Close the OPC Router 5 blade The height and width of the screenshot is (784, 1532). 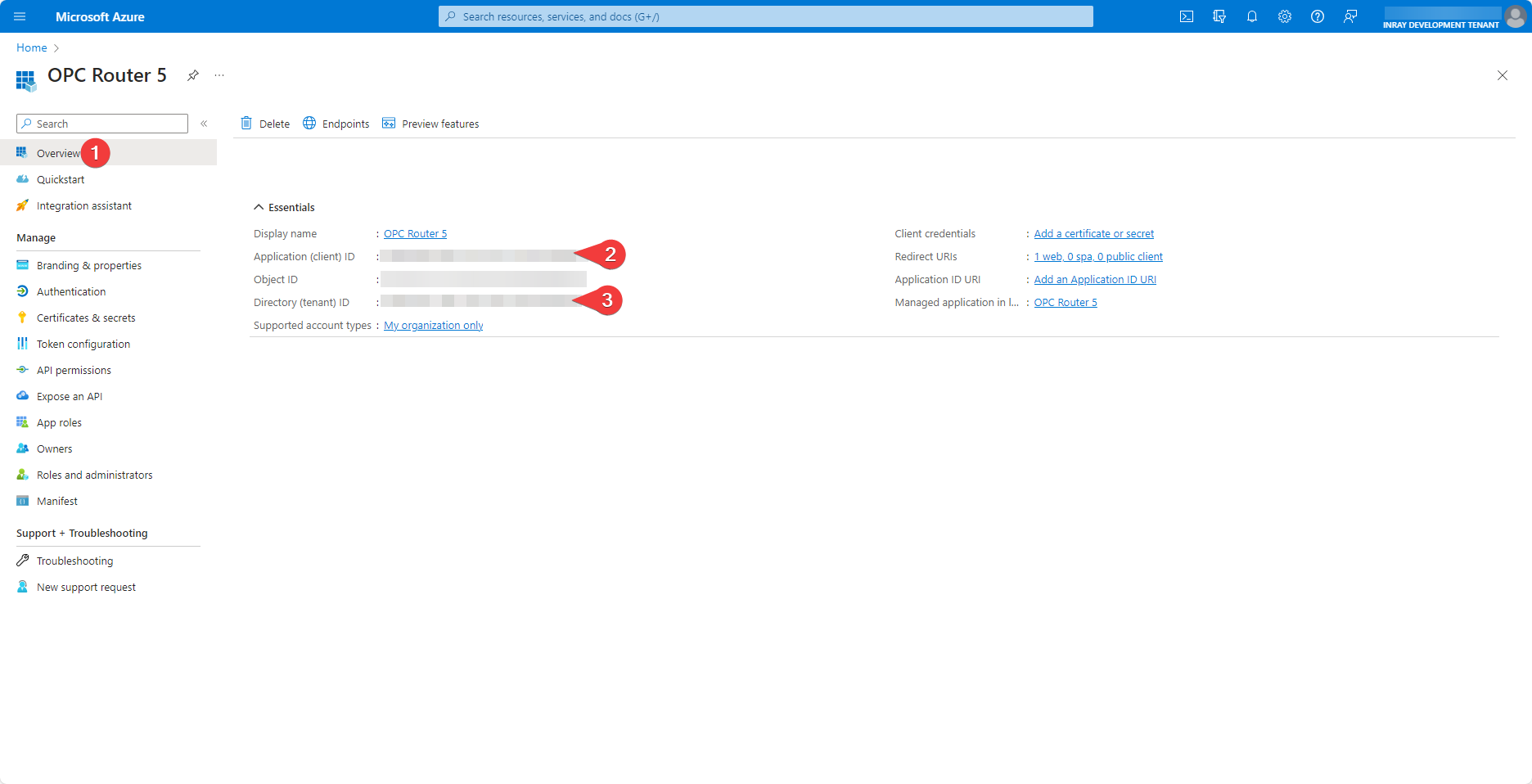pyautogui.click(x=1502, y=75)
